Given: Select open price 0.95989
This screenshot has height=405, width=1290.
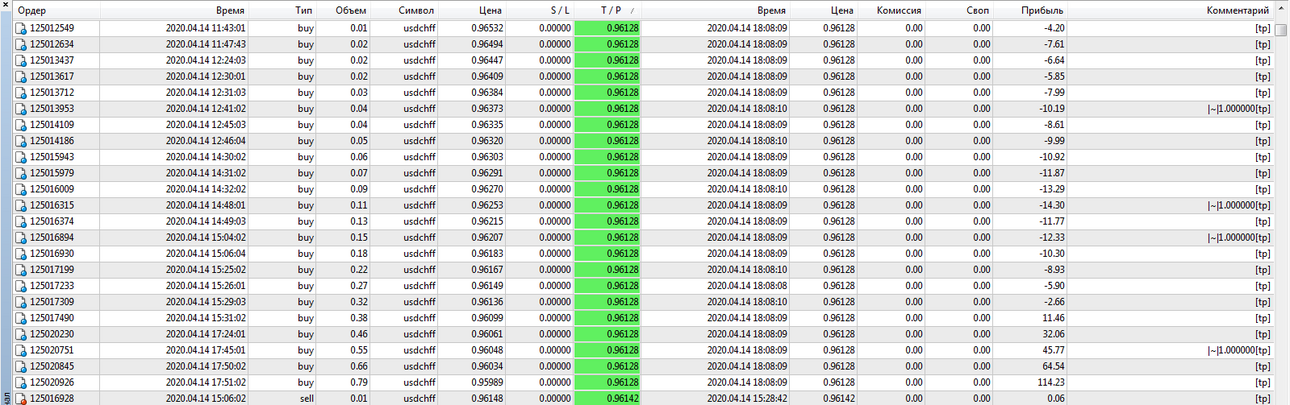Looking at the screenshot, I should 487,382.
